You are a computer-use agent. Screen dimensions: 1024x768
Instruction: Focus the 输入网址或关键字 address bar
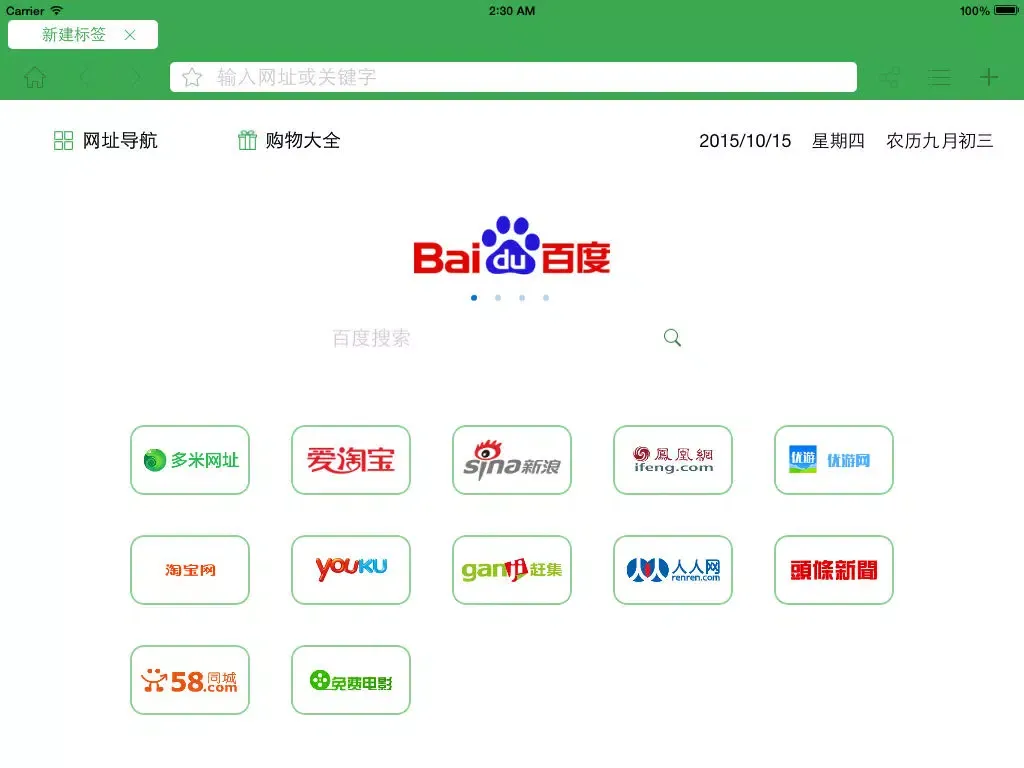click(x=513, y=77)
